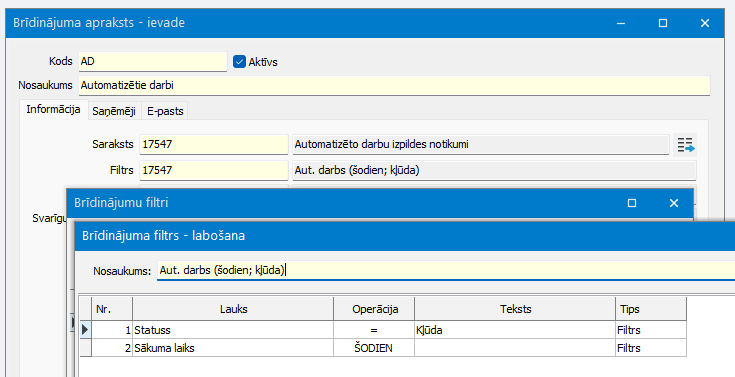Click the Kļūda text cell
Viewport: 735px width, 377px height.
click(515, 330)
